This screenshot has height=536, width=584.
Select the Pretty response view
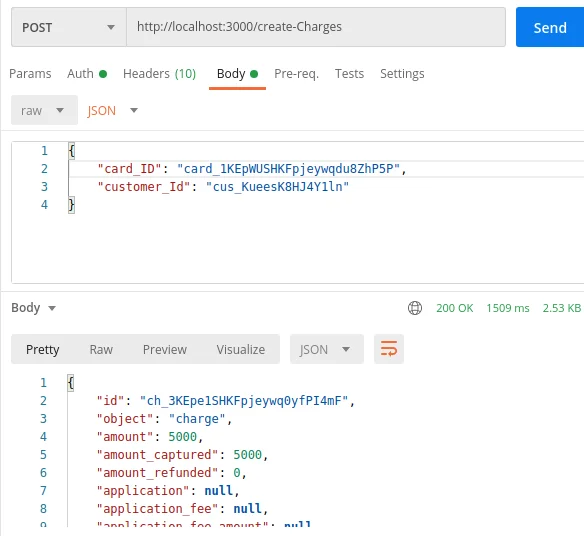point(42,349)
